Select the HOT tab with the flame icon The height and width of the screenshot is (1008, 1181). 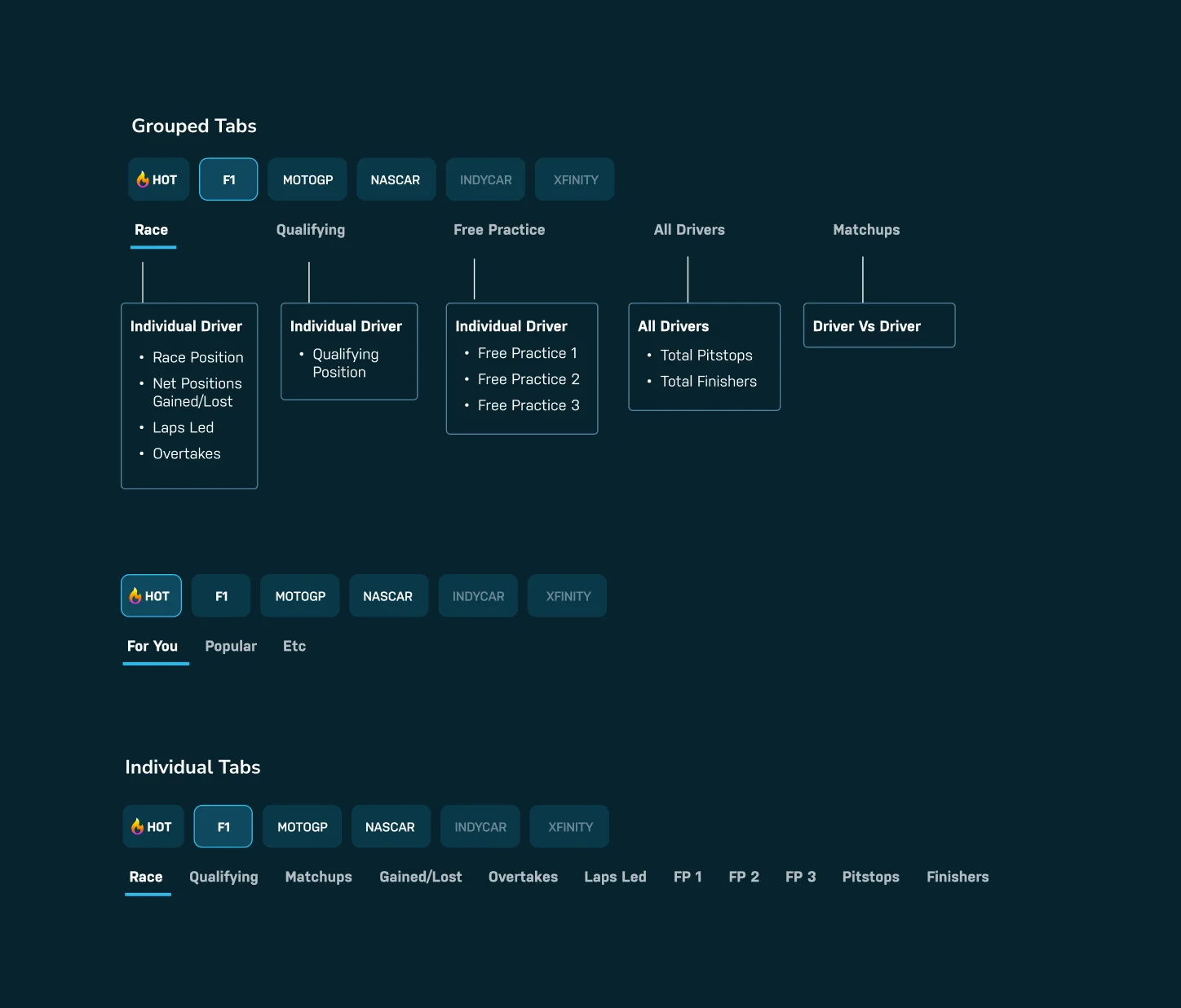[x=158, y=179]
